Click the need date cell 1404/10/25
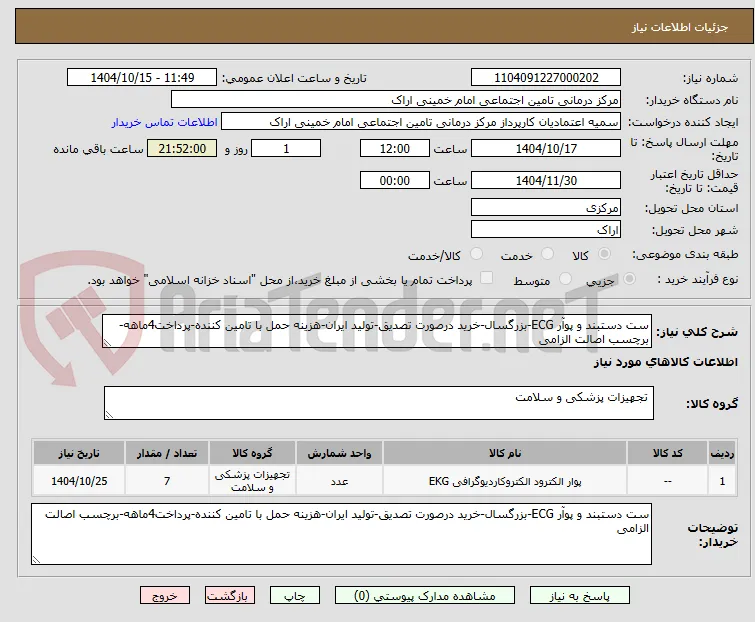Screen dimensions: 755x622 [79, 481]
